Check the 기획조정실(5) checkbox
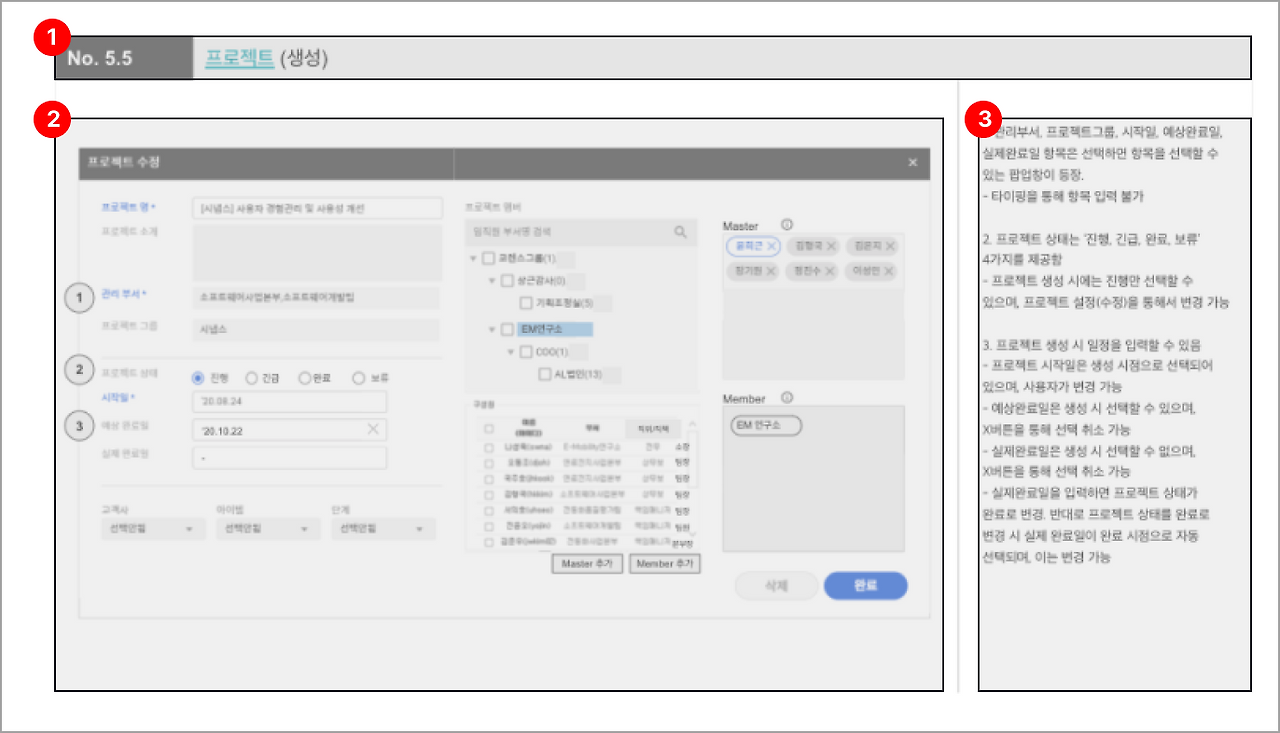The width and height of the screenshot is (1280, 733). pos(527,301)
